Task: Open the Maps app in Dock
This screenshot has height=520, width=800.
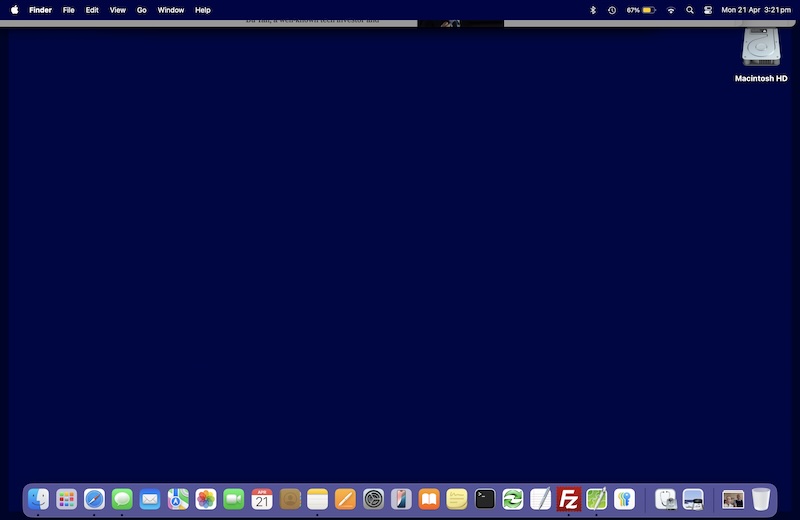Action: point(178,498)
